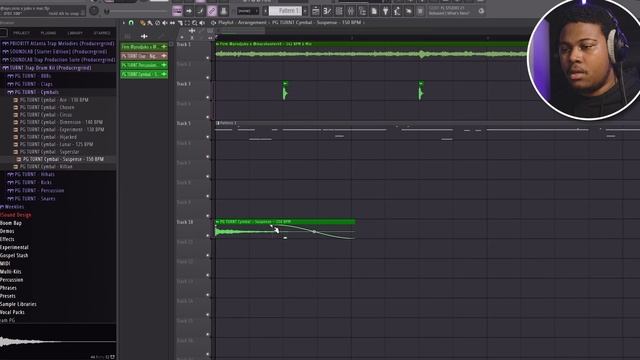Toggle the mute switch on Track 5
640x360 pixels.
click(x=208, y=137)
